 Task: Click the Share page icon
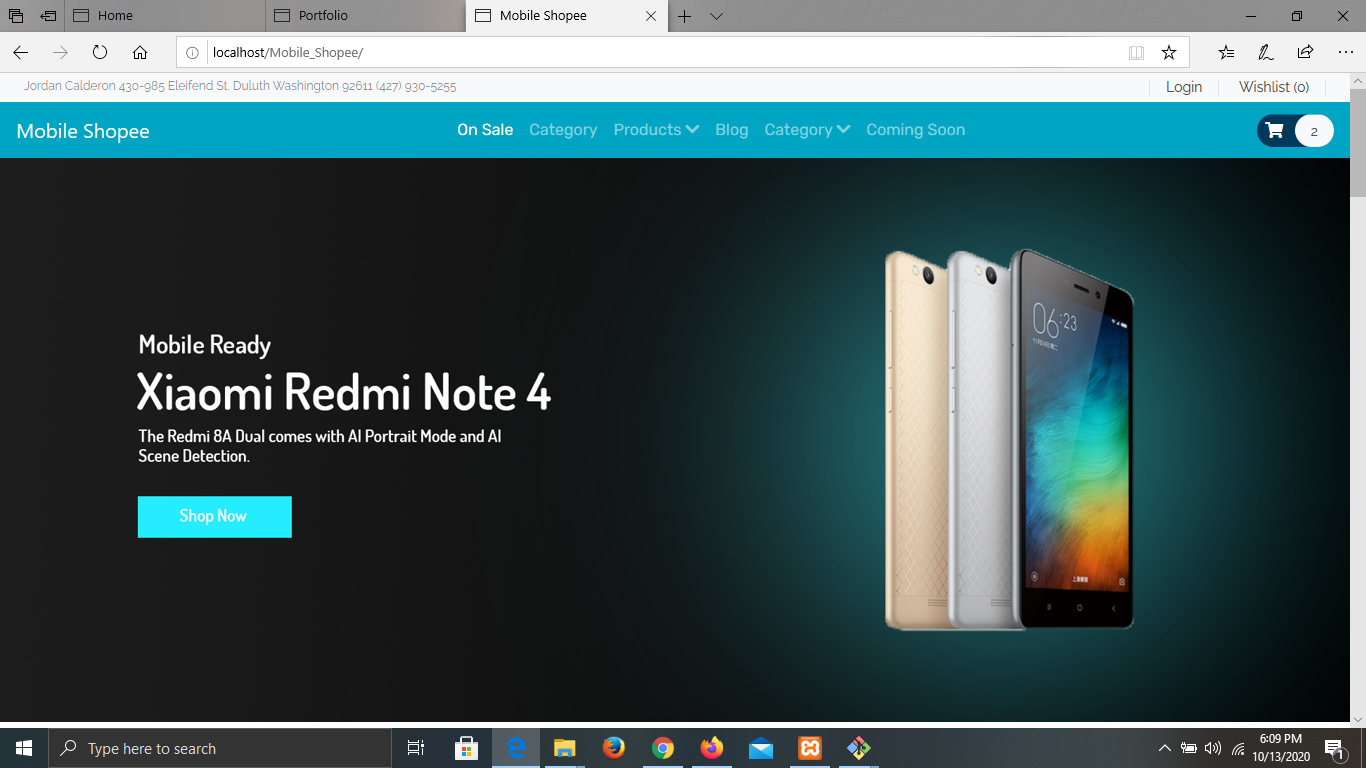[x=1305, y=52]
